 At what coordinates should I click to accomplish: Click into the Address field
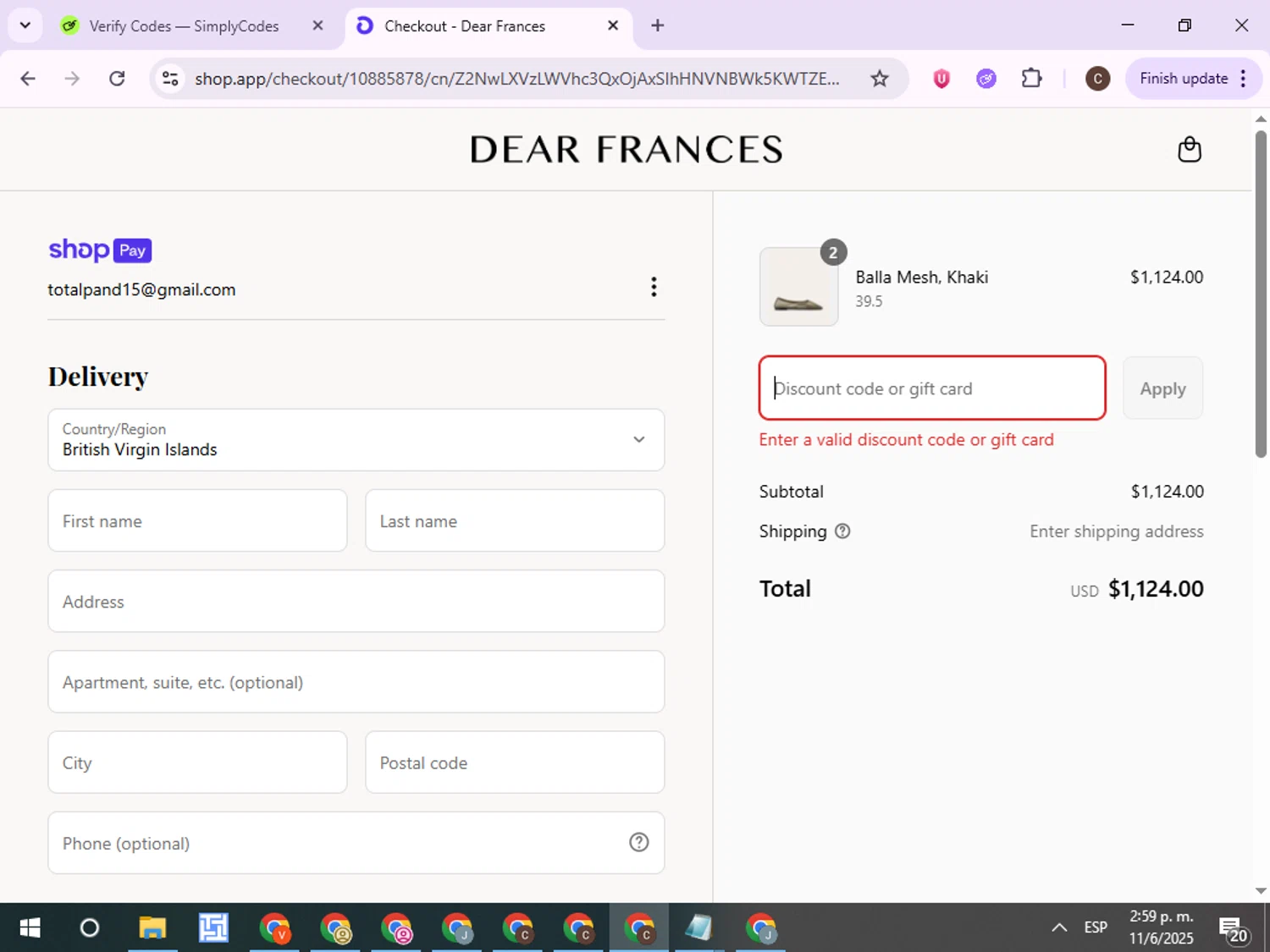click(x=356, y=601)
